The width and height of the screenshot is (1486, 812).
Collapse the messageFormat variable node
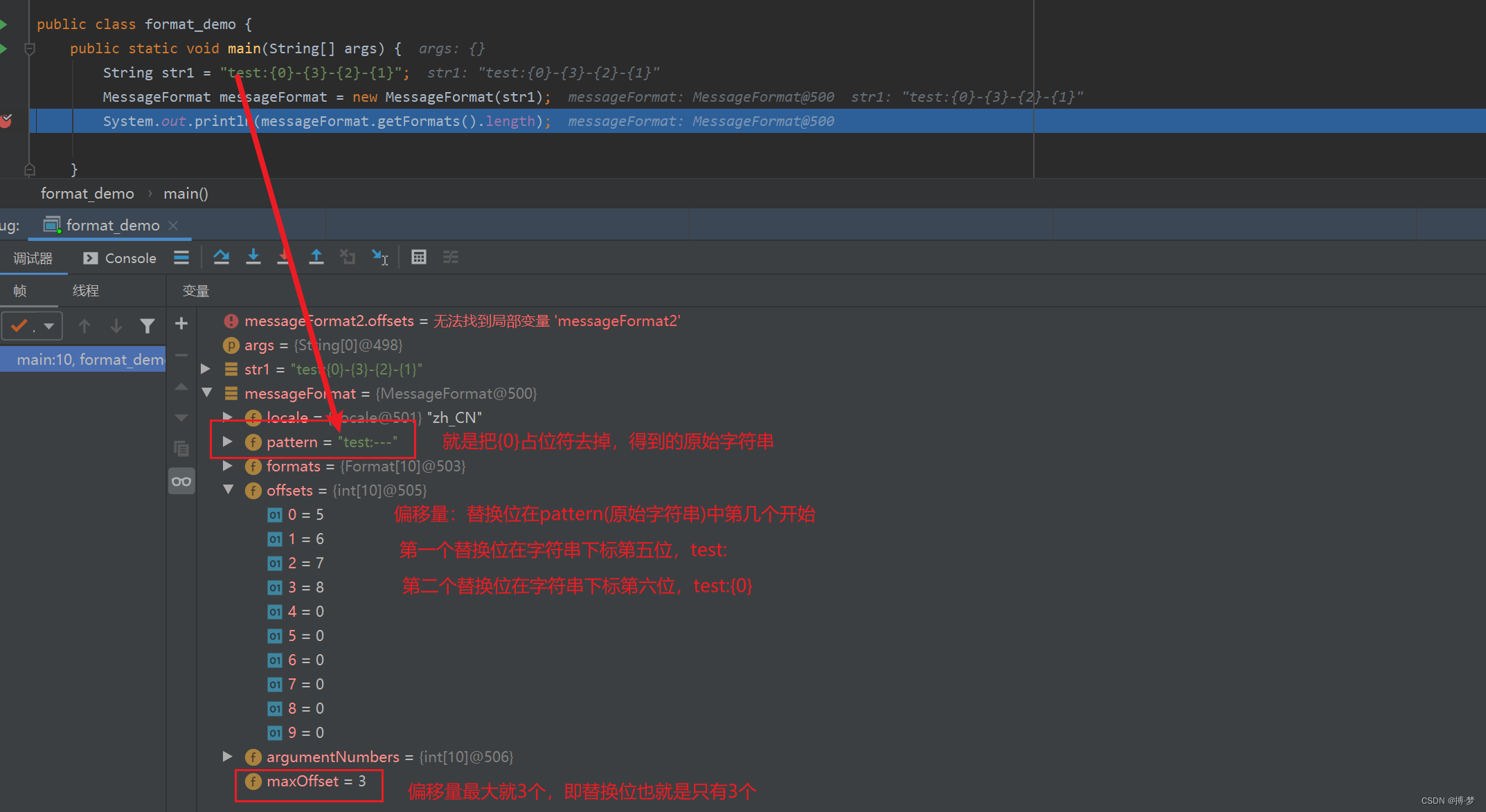(206, 393)
